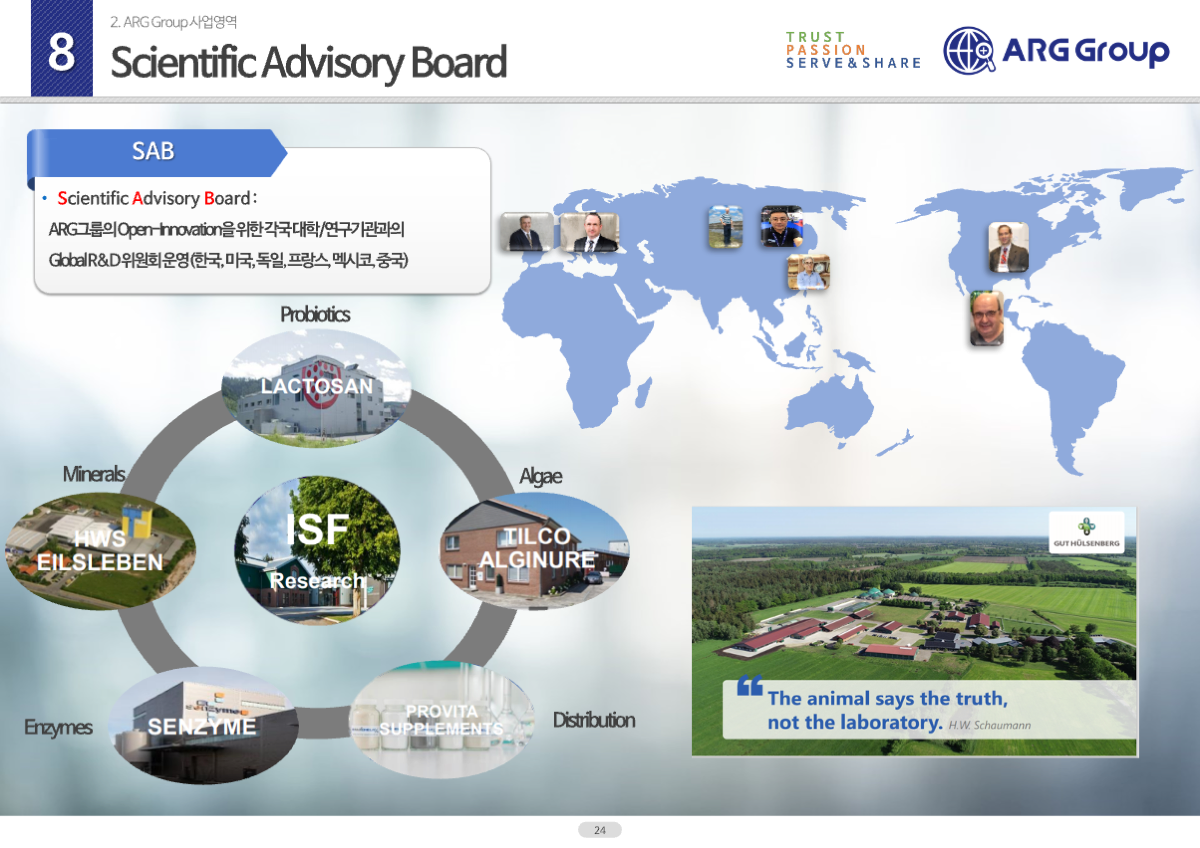Click the advisor portrait over North America
Viewport: 1200px width, 848px height.
click(1009, 247)
